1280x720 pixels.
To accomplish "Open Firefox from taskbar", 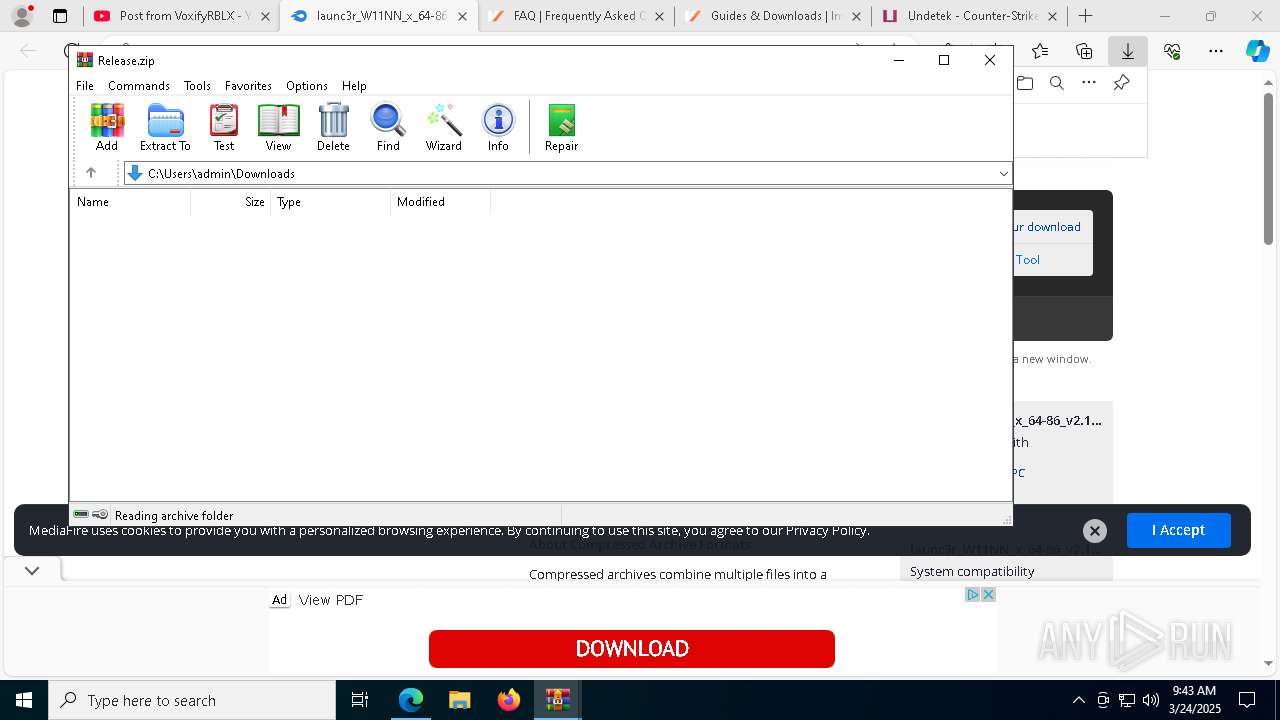I will (509, 700).
